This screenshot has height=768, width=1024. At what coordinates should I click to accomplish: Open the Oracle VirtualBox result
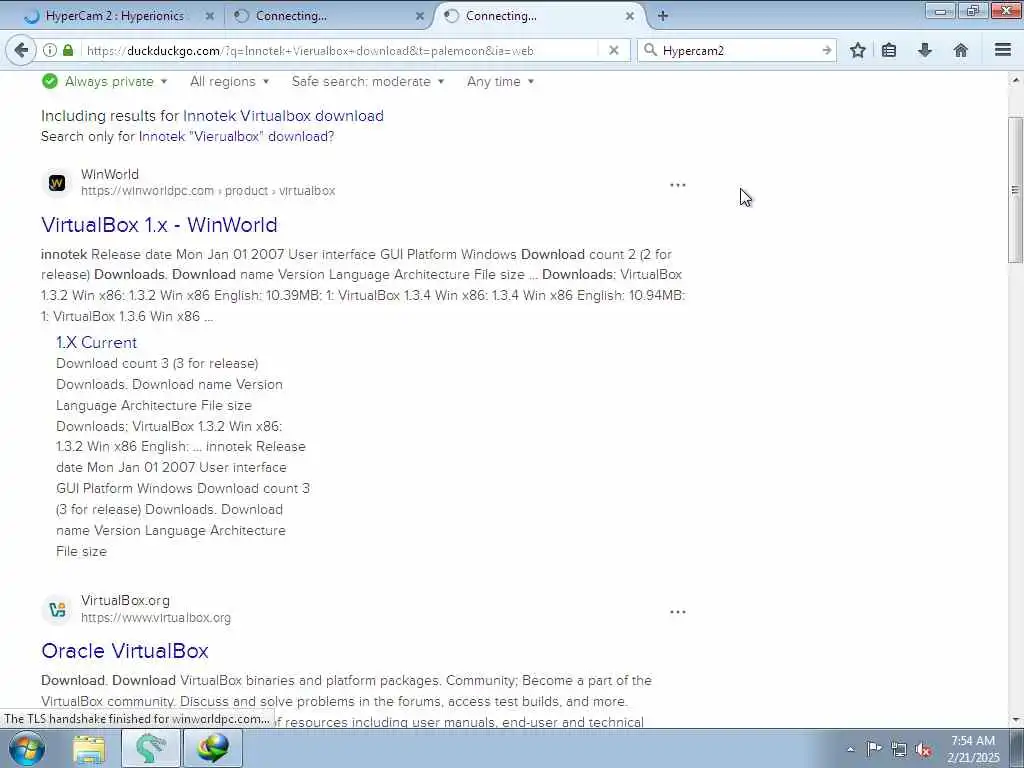[125, 650]
